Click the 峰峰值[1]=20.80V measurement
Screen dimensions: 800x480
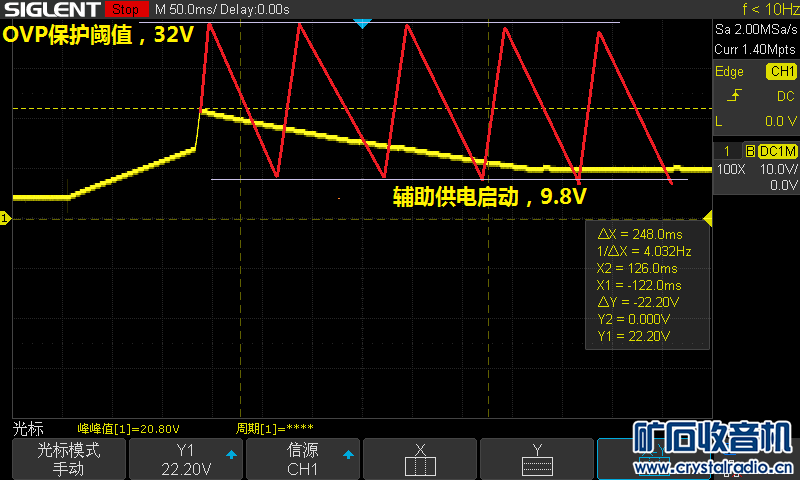click(x=128, y=428)
